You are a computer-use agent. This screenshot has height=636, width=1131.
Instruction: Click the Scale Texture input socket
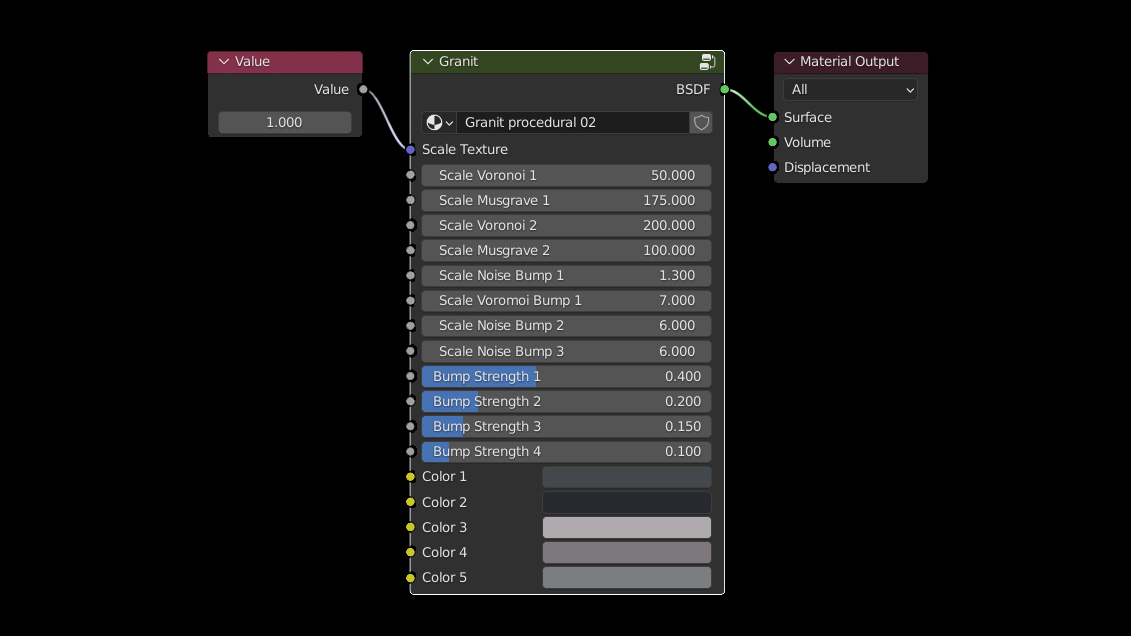410,149
